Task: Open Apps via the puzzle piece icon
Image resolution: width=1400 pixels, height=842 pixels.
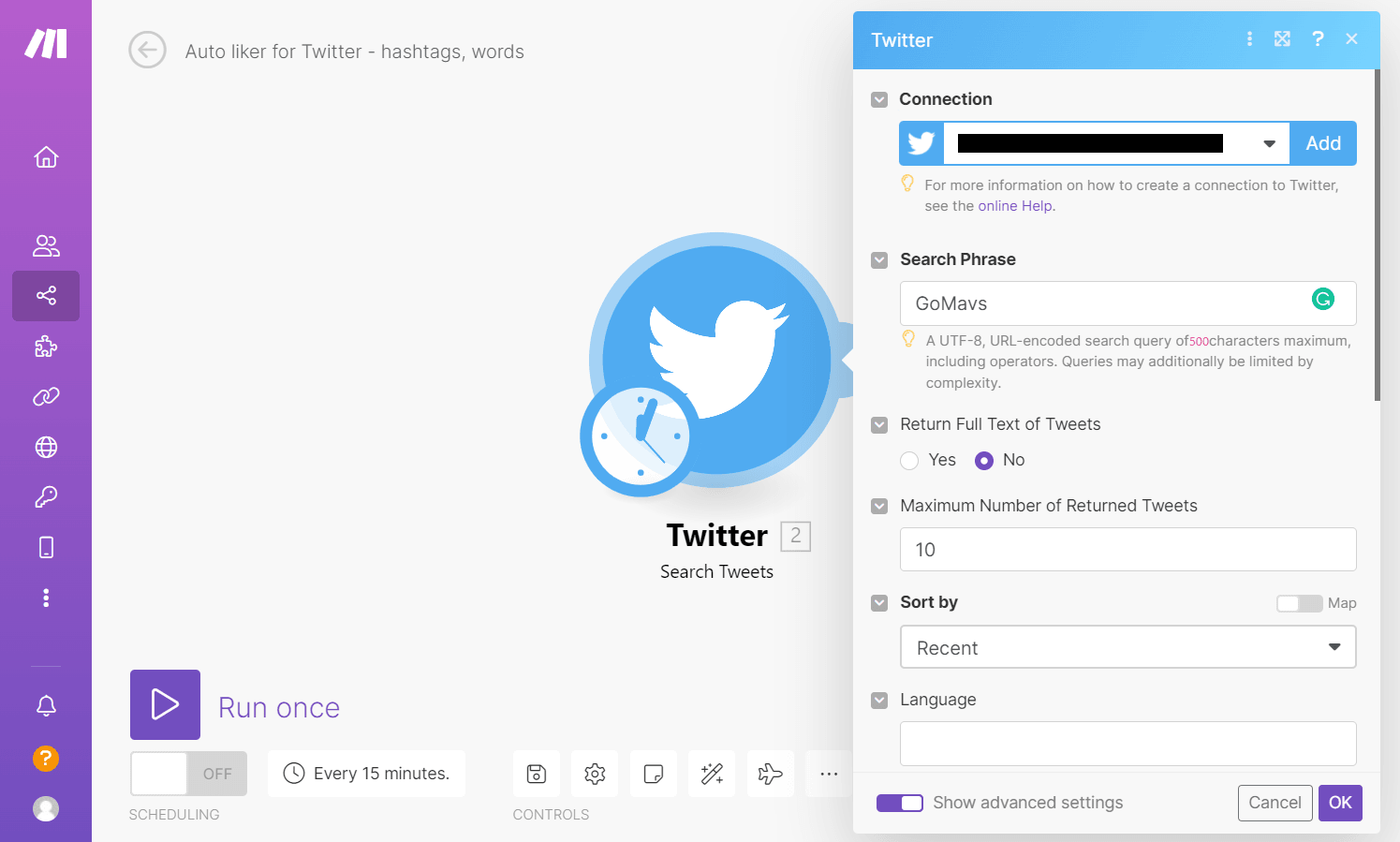Action: pyautogui.click(x=45, y=347)
